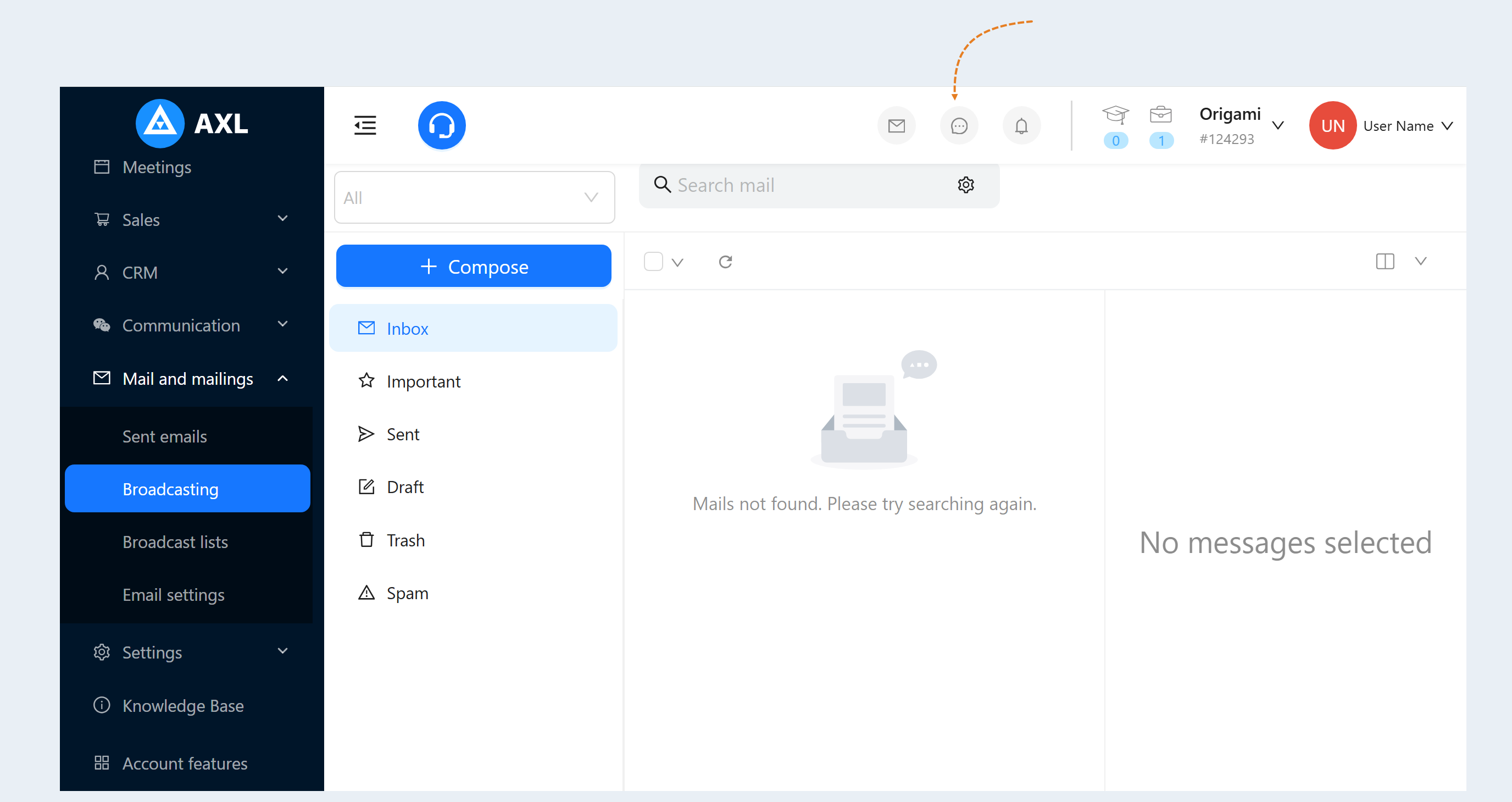
Task: Open the Inbox folder
Action: 473,328
